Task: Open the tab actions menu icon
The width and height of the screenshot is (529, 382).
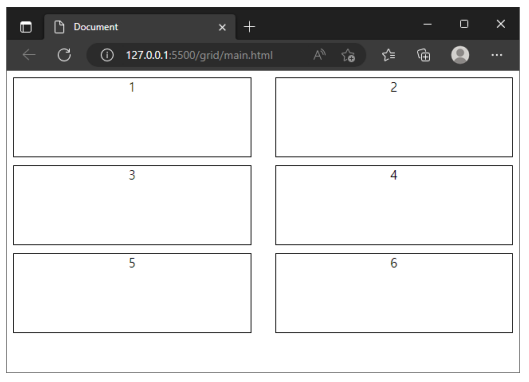Action: pos(26,27)
